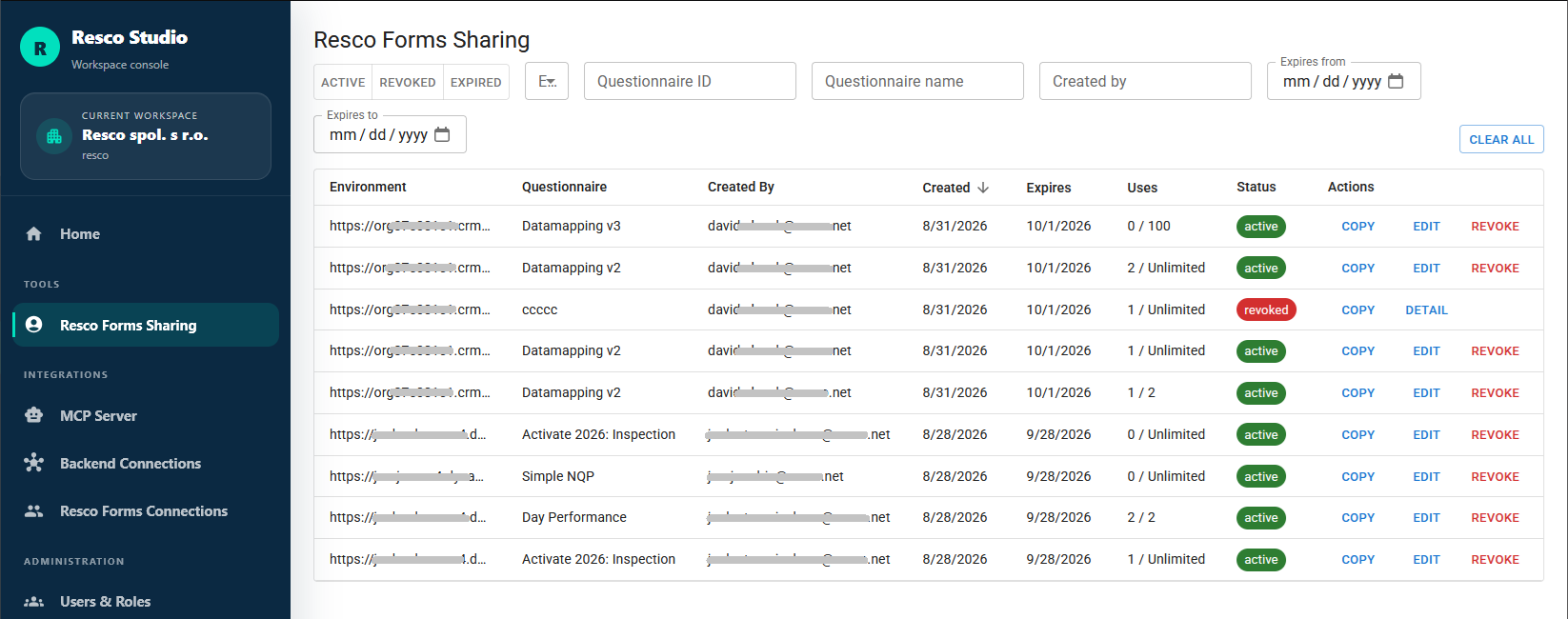
Task: Click EDIT for the Day Performance row
Action: point(1426,518)
